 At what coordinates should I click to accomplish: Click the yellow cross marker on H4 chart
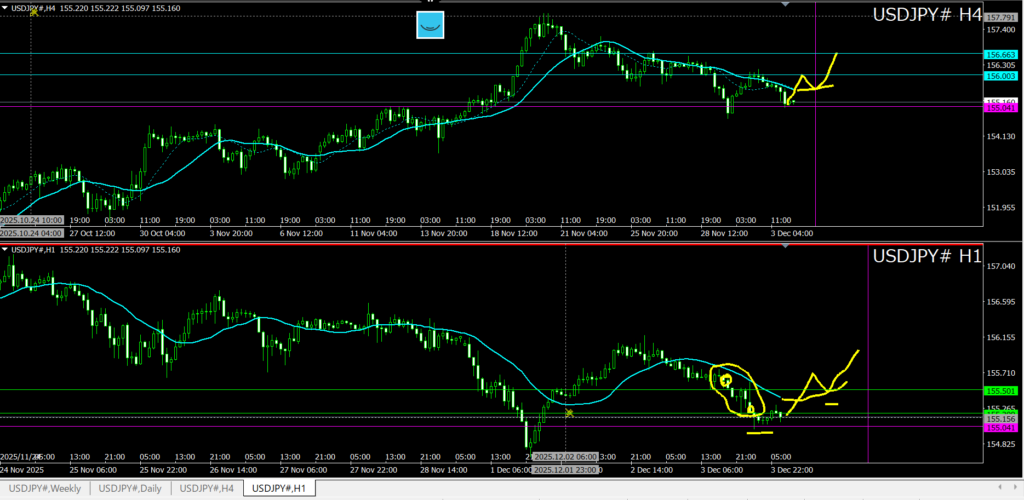(x=34, y=12)
